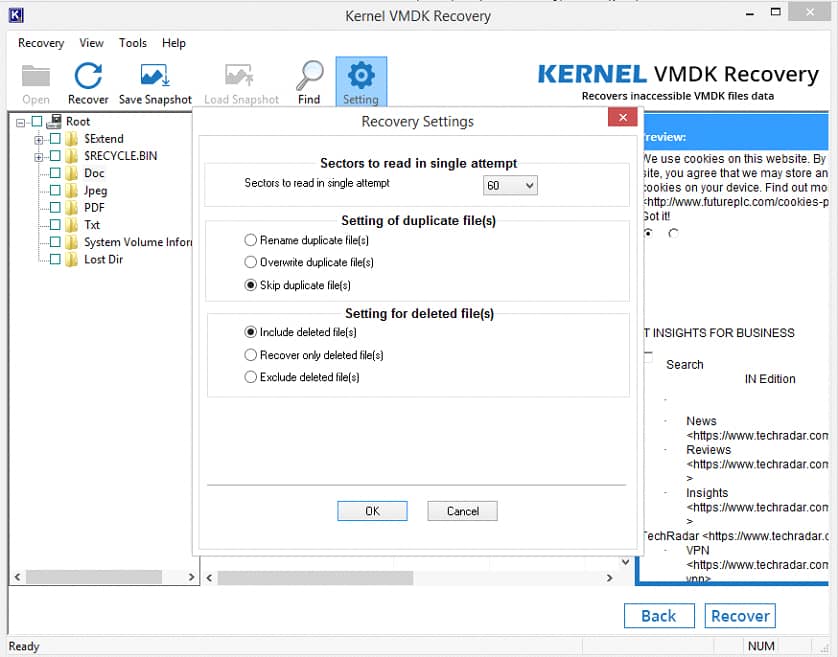Click the file list horizontal scrollbar thumb

[315, 578]
